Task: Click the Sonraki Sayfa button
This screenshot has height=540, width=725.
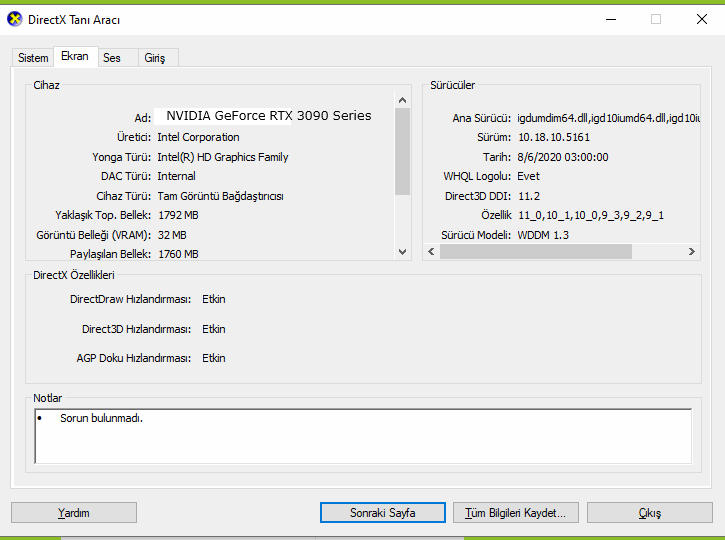Action: pyautogui.click(x=383, y=513)
